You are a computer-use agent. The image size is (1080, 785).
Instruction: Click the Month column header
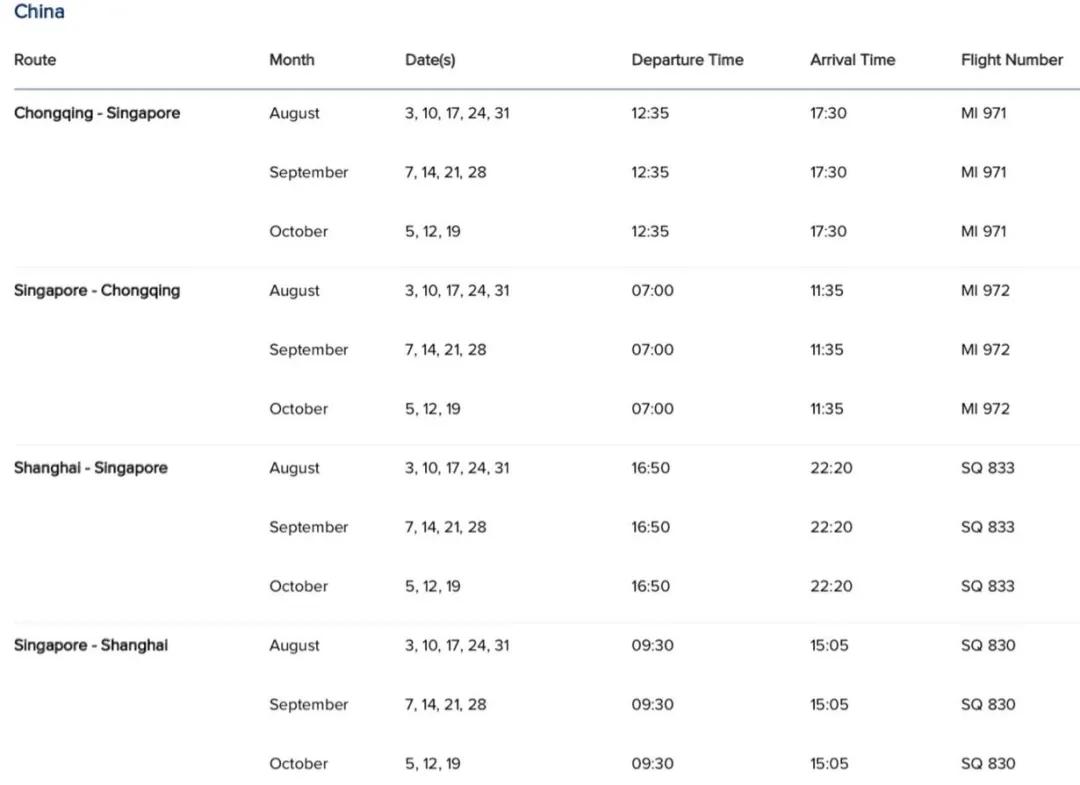[291, 60]
